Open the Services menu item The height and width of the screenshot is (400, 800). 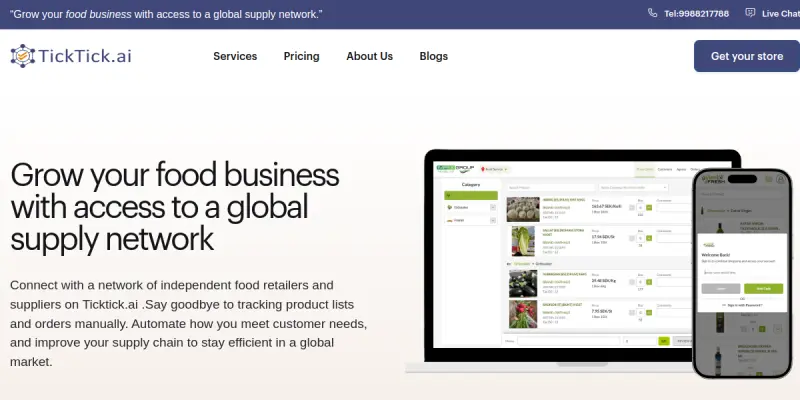tap(235, 56)
